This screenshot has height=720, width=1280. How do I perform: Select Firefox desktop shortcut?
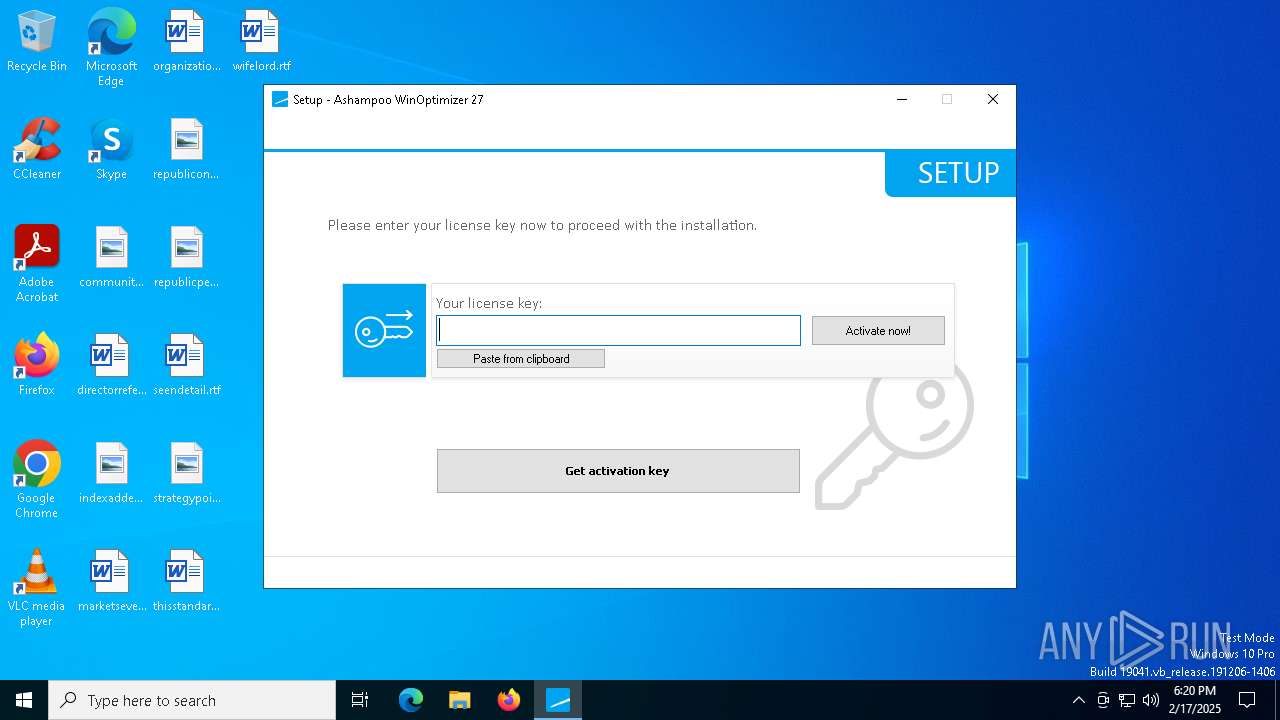point(37,366)
